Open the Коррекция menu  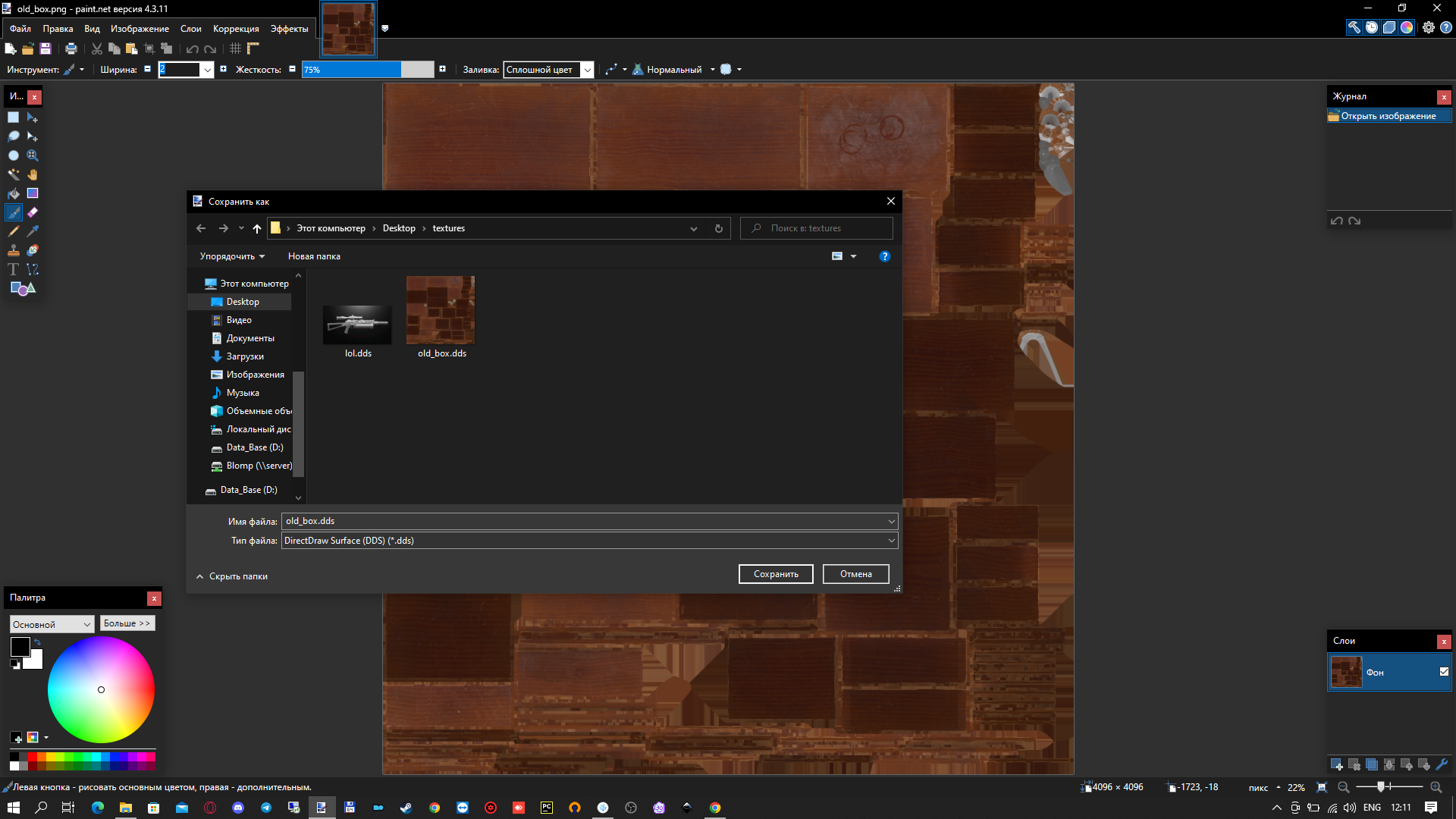click(x=236, y=29)
